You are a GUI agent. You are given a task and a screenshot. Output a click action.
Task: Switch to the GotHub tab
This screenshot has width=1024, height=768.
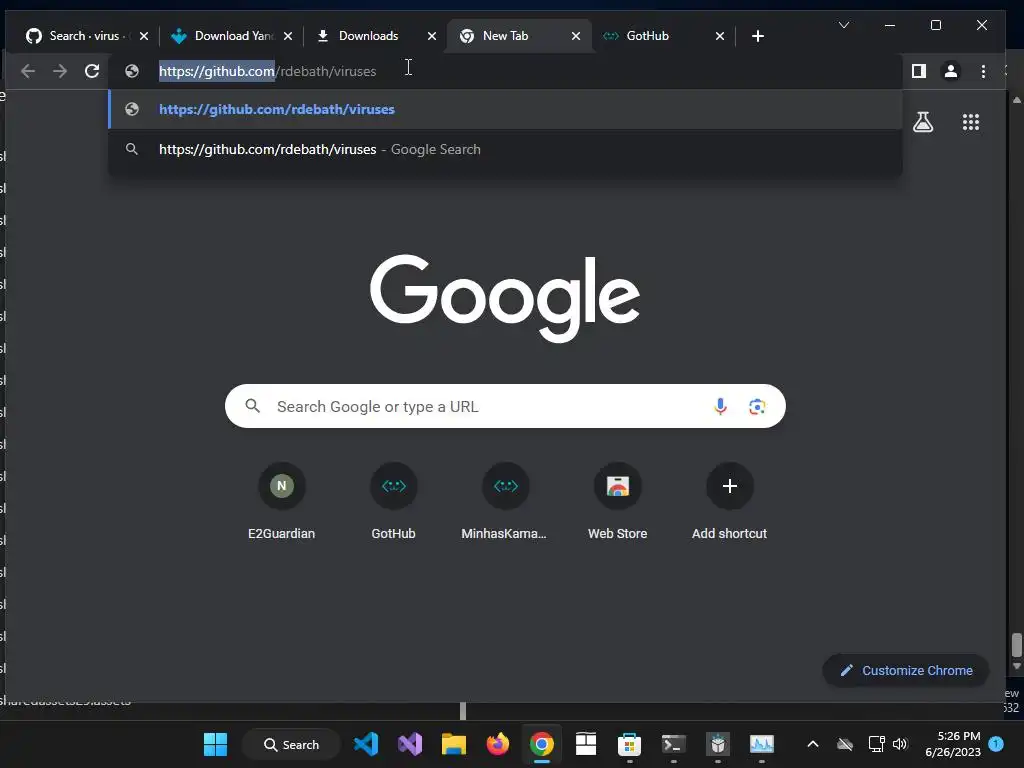[x=647, y=36]
